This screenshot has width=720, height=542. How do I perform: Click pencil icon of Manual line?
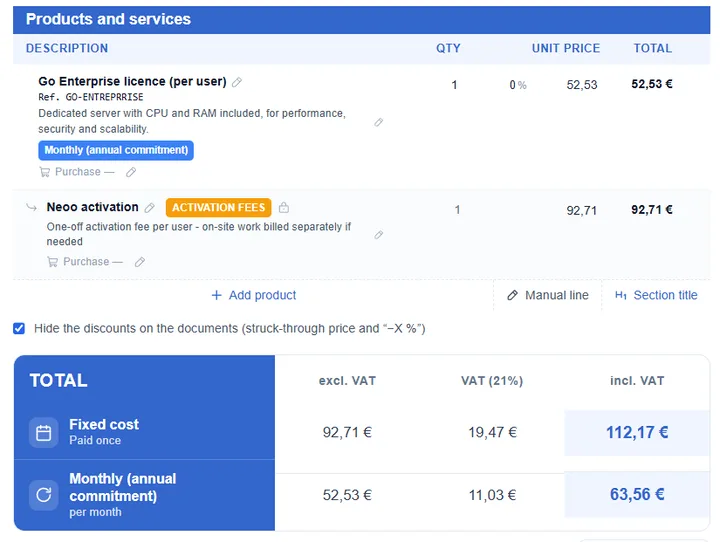512,295
